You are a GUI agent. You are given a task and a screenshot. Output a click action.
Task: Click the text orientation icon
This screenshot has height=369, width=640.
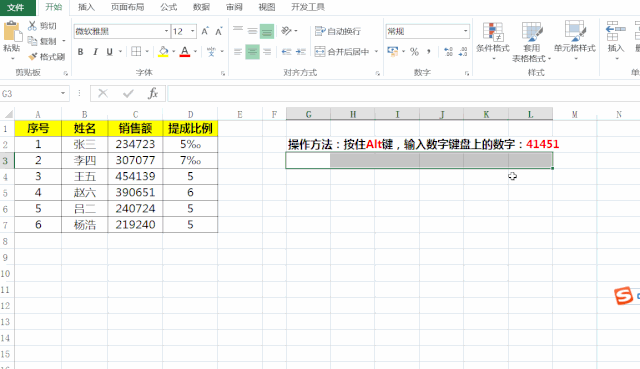click(286, 31)
